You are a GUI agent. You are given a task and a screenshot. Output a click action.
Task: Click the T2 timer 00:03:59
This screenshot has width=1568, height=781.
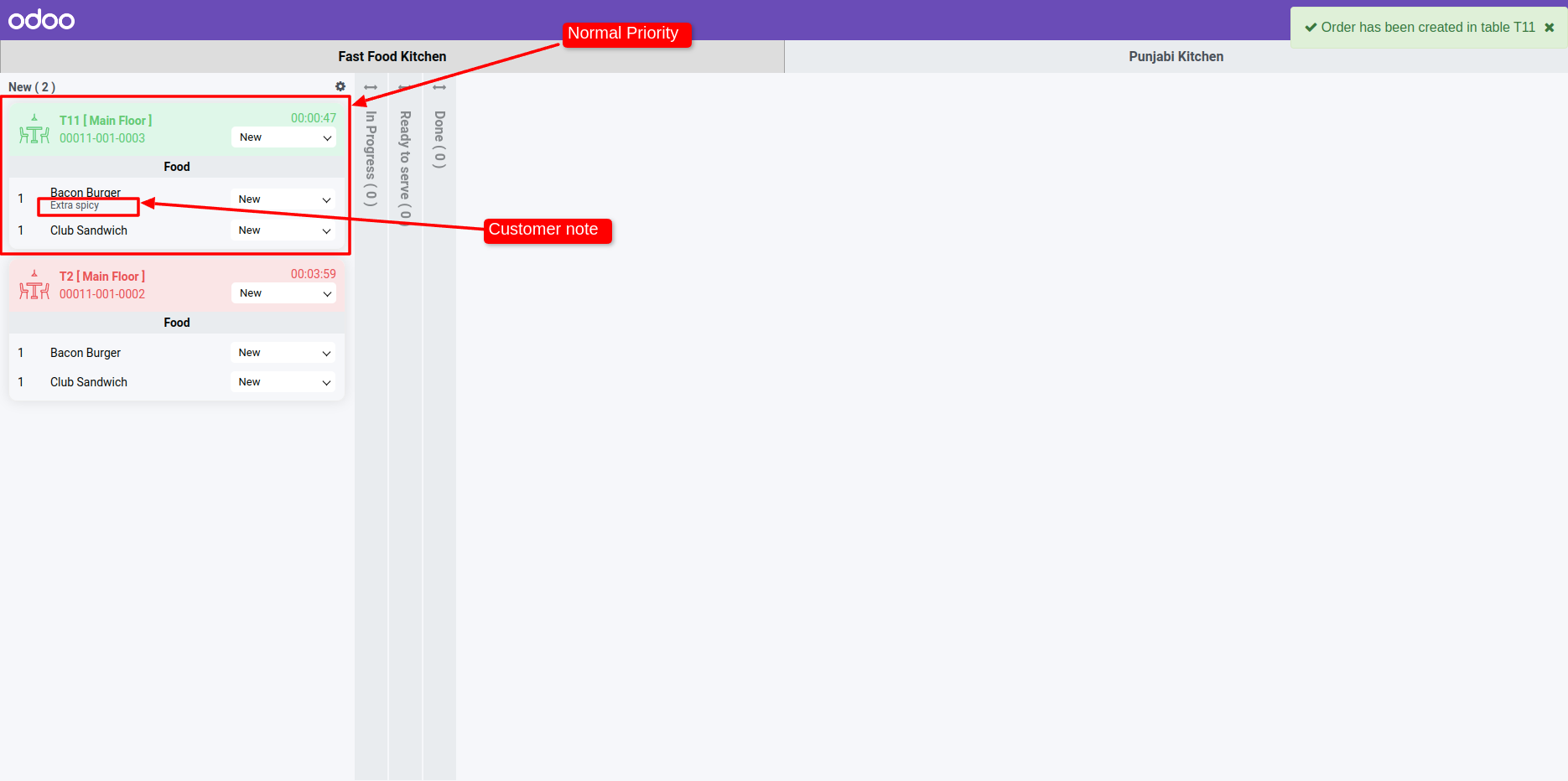coord(314,274)
